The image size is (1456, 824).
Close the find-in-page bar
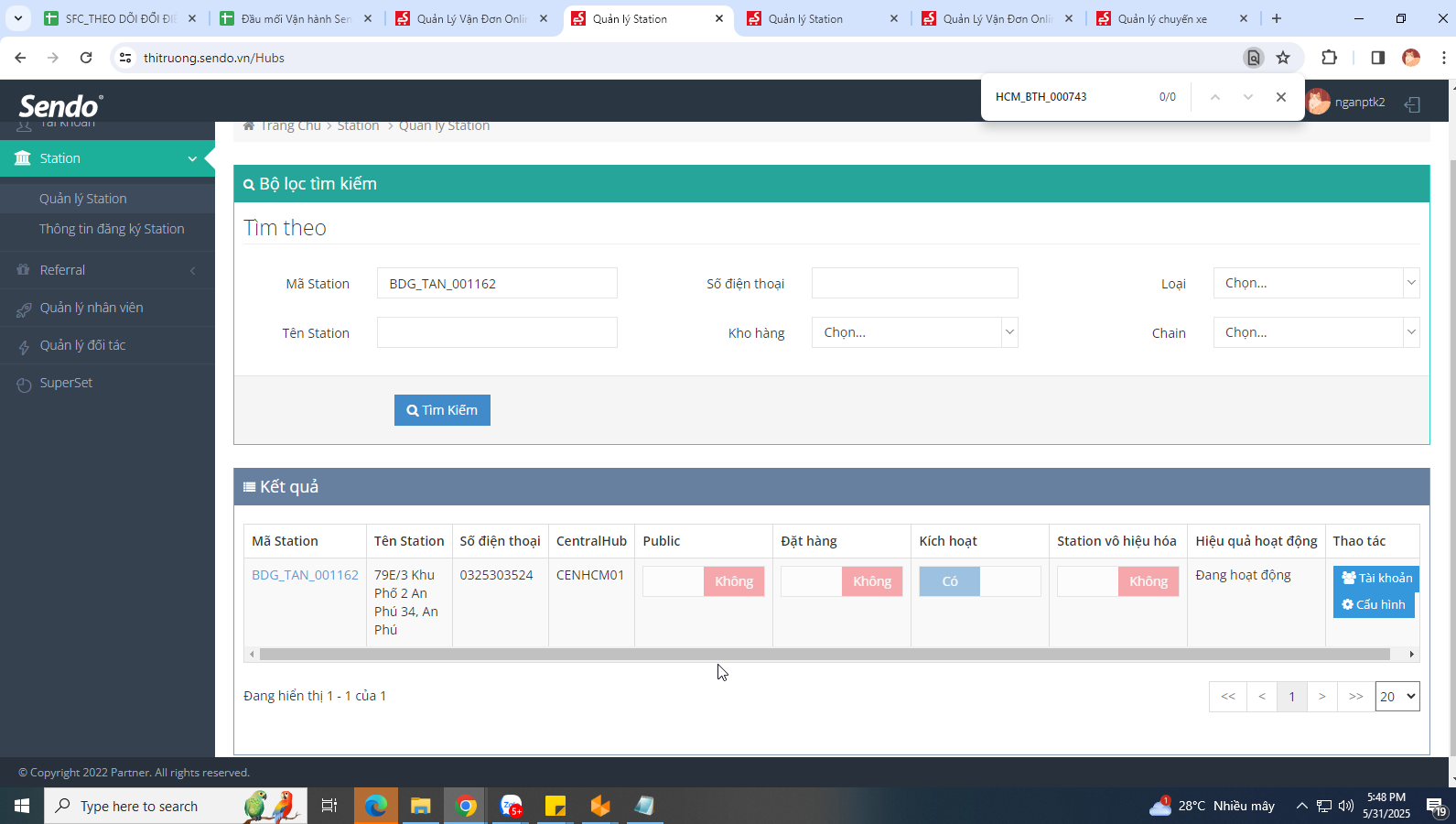[1281, 97]
